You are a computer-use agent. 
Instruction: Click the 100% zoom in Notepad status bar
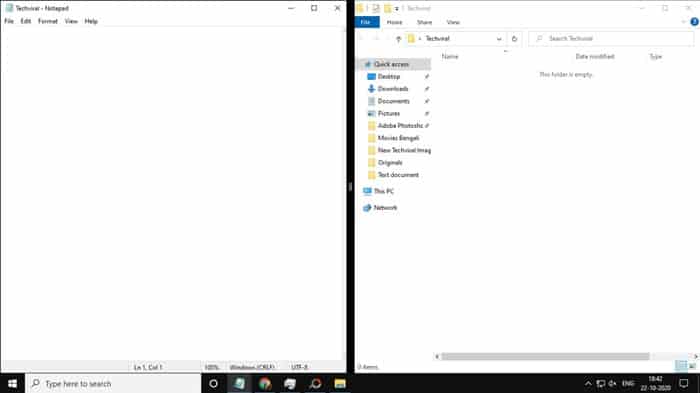pos(212,367)
